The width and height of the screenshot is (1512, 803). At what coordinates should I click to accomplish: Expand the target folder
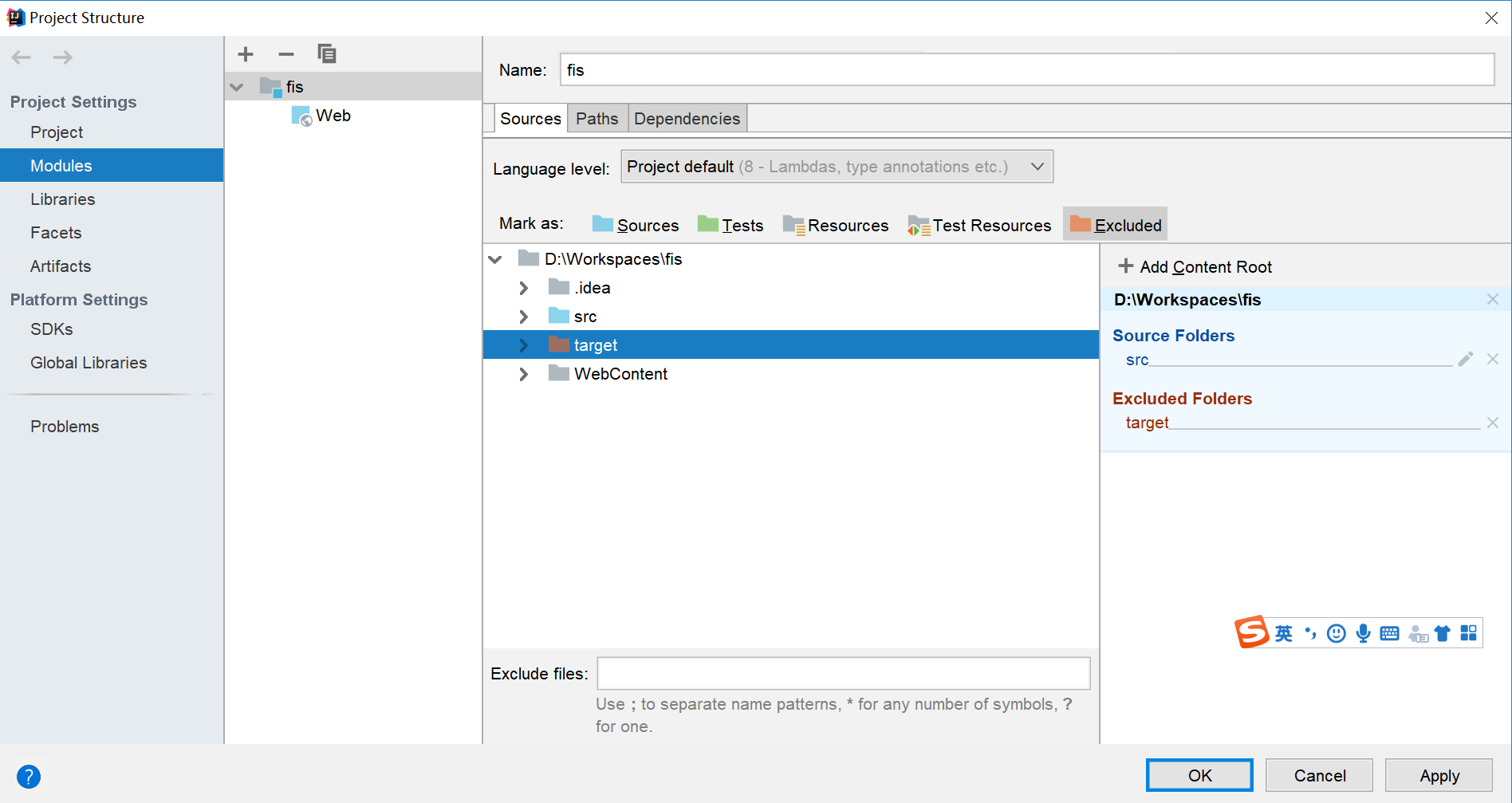pyautogui.click(x=524, y=345)
